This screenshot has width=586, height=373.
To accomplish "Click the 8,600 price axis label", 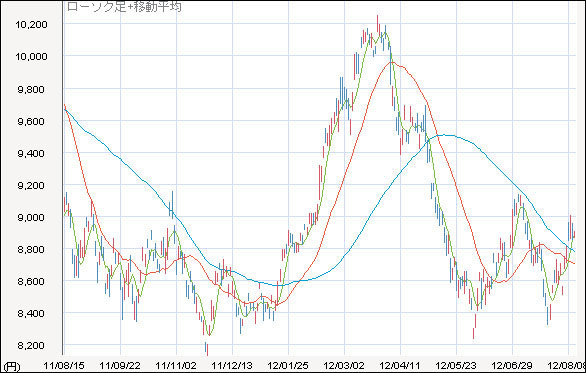I will click(31, 281).
